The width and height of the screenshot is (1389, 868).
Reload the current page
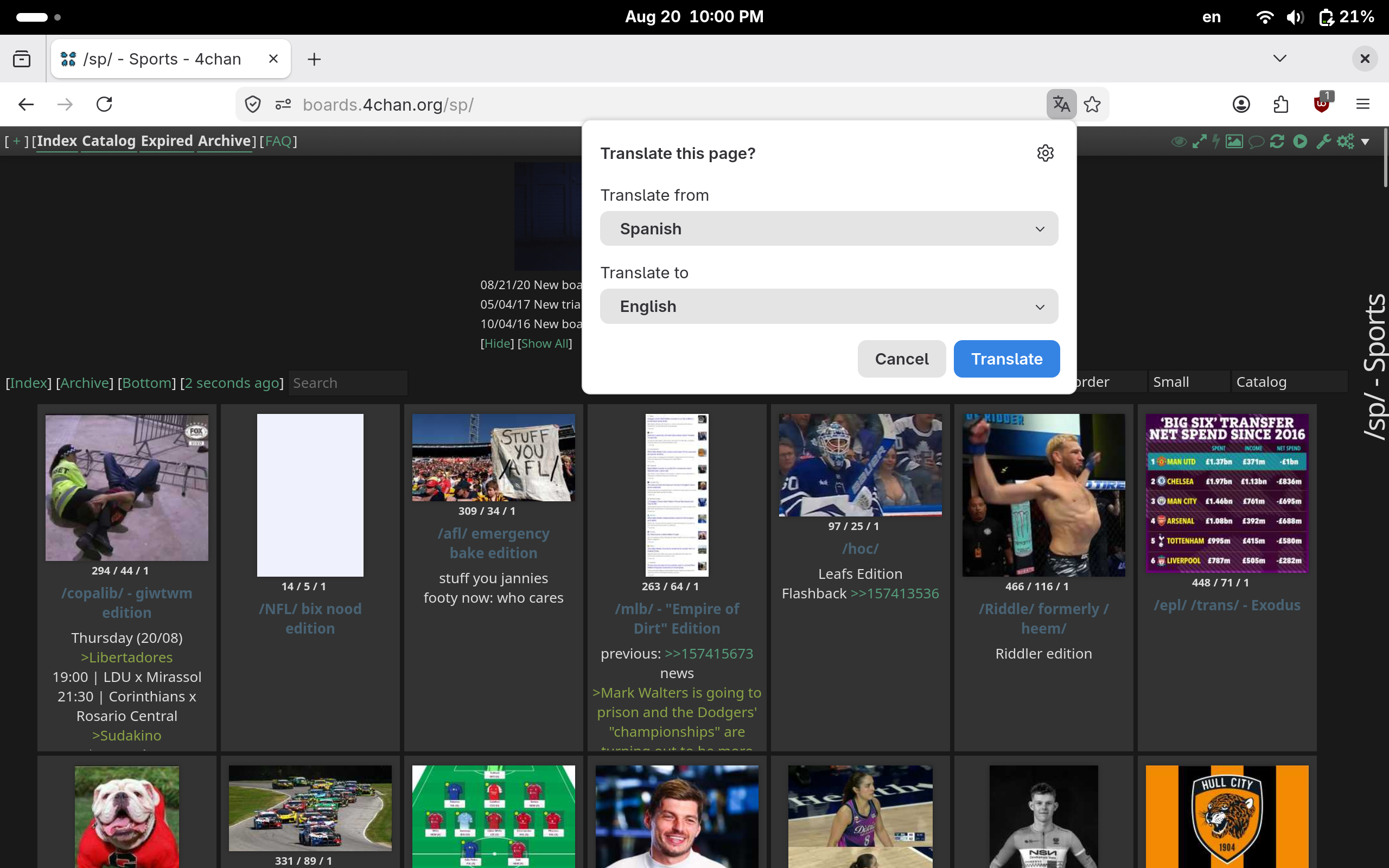point(105,105)
